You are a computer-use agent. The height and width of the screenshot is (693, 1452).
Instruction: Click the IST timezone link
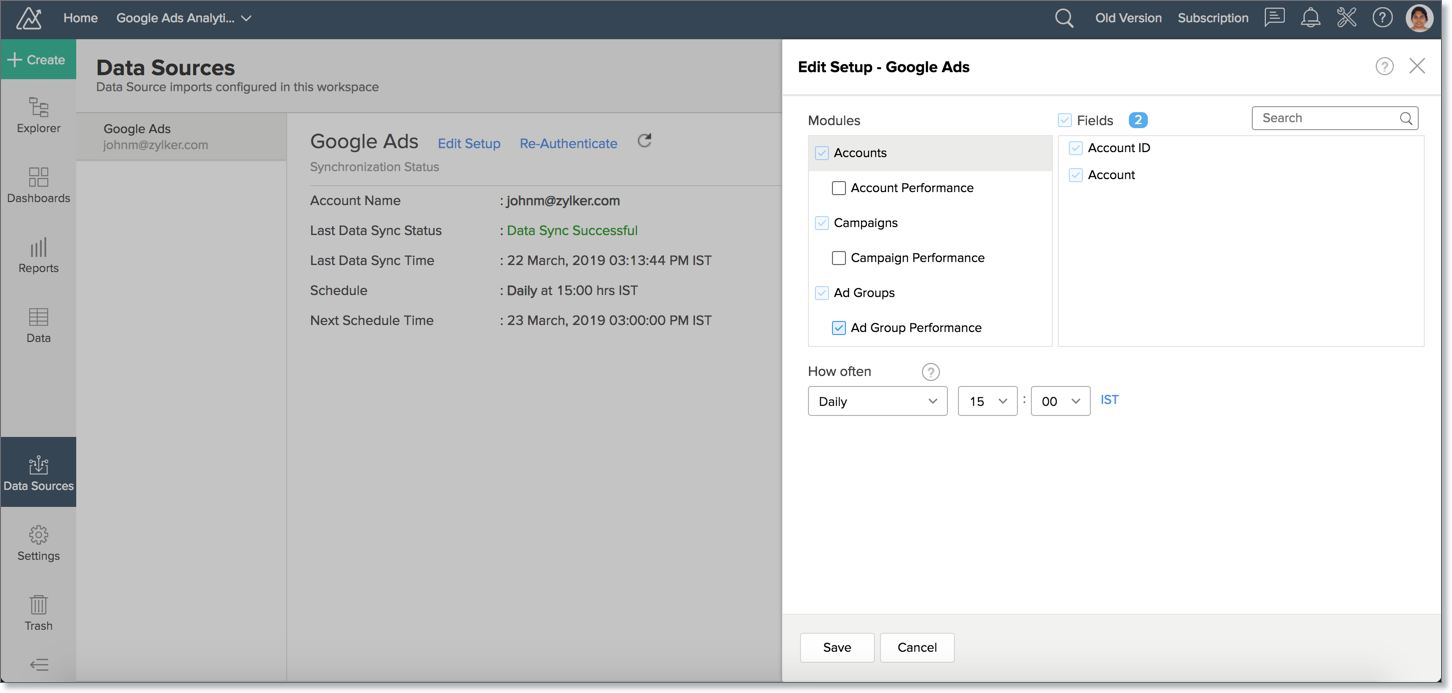[1109, 400]
